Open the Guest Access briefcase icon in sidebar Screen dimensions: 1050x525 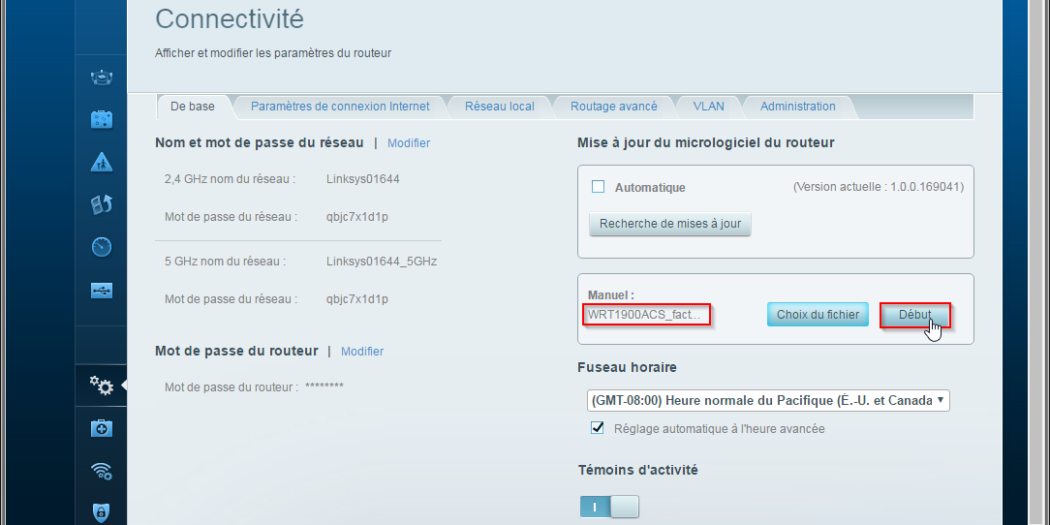click(102, 120)
